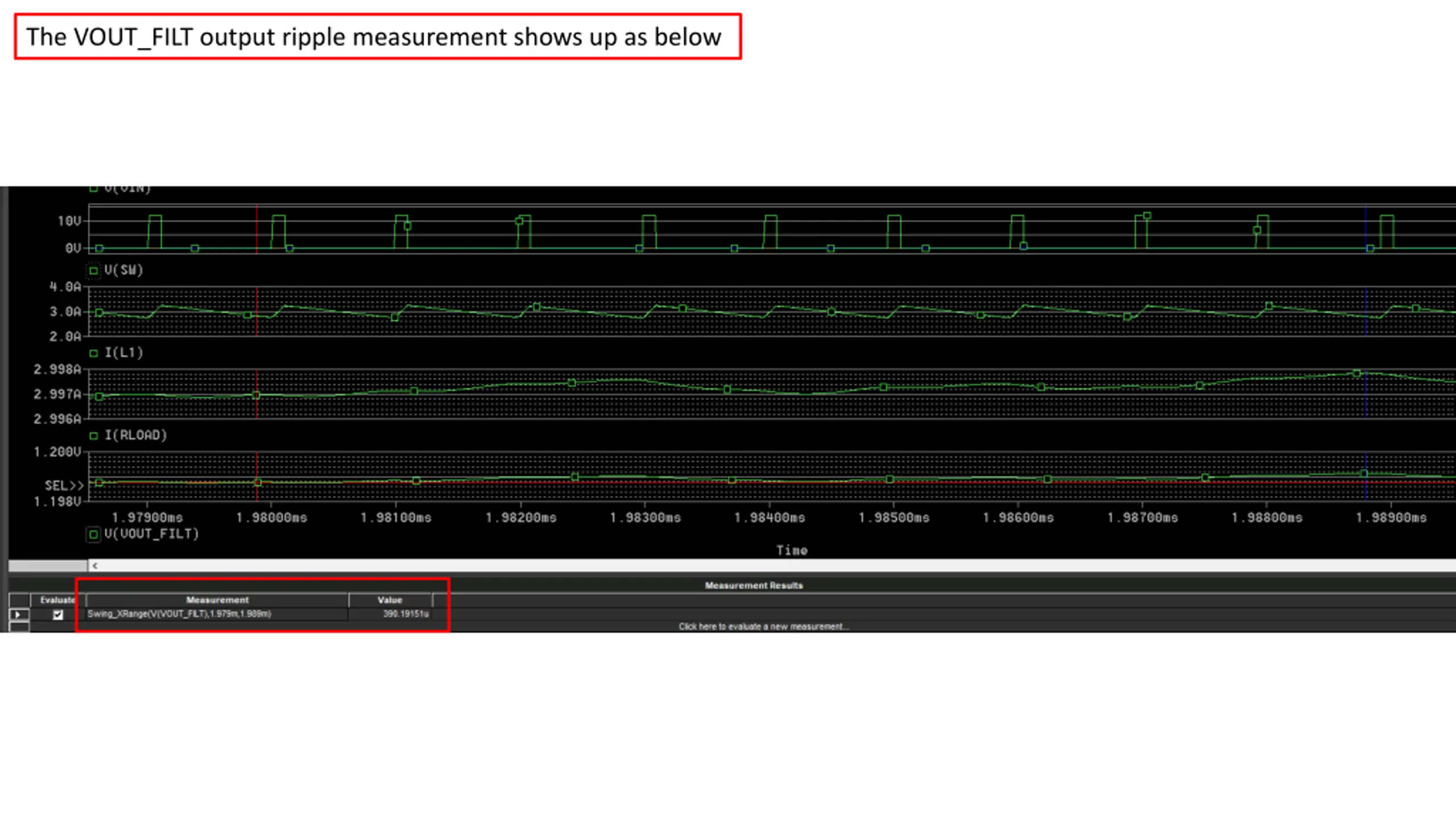Click the 1.200V y-axis label

[57, 452]
